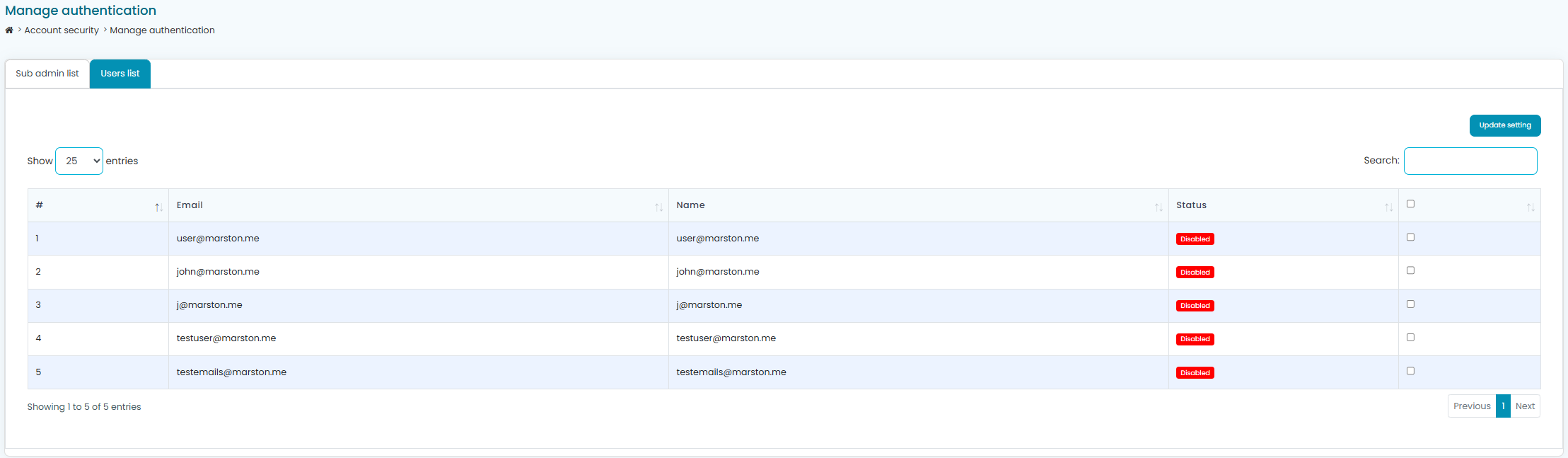Sort by Status column arrows

point(1388,207)
